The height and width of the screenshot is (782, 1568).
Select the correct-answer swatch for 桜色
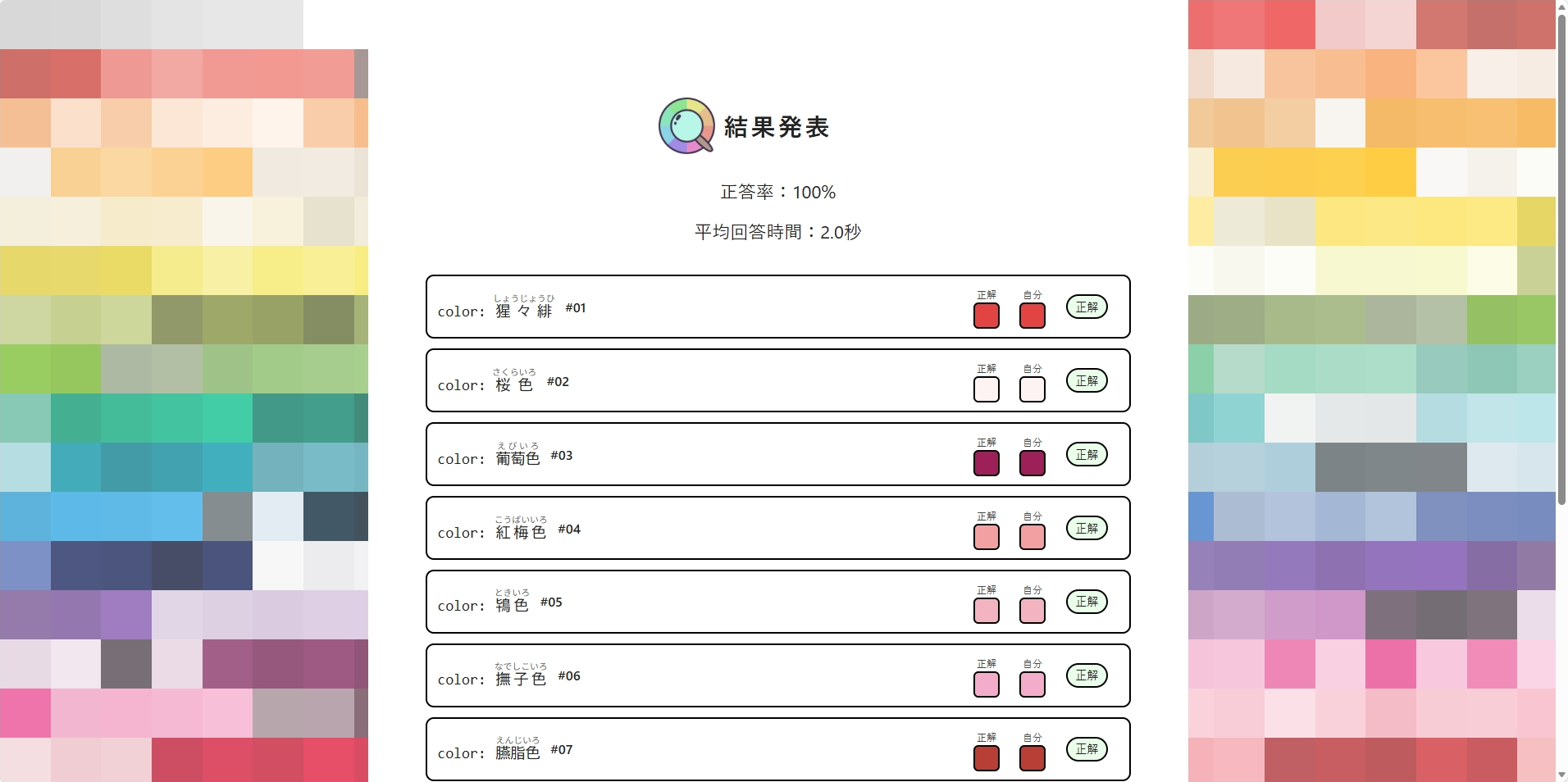coord(986,389)
